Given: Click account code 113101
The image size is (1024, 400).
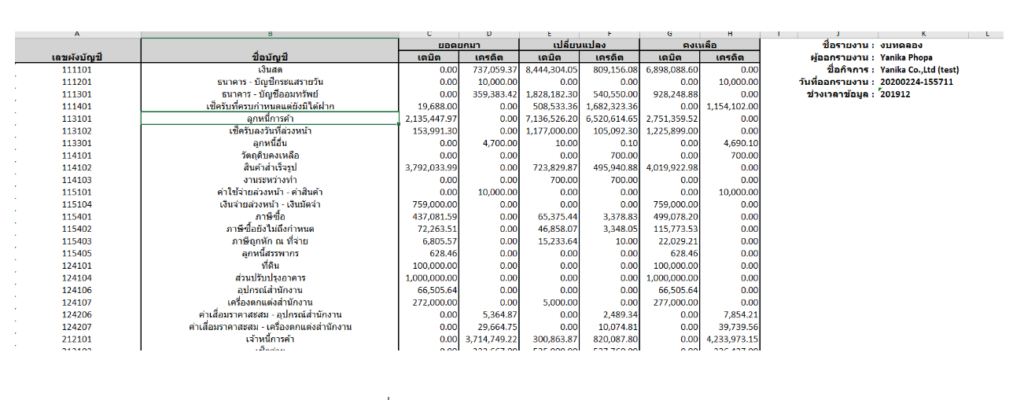Looking at the screenshot, I should click(x=77, y=118).
